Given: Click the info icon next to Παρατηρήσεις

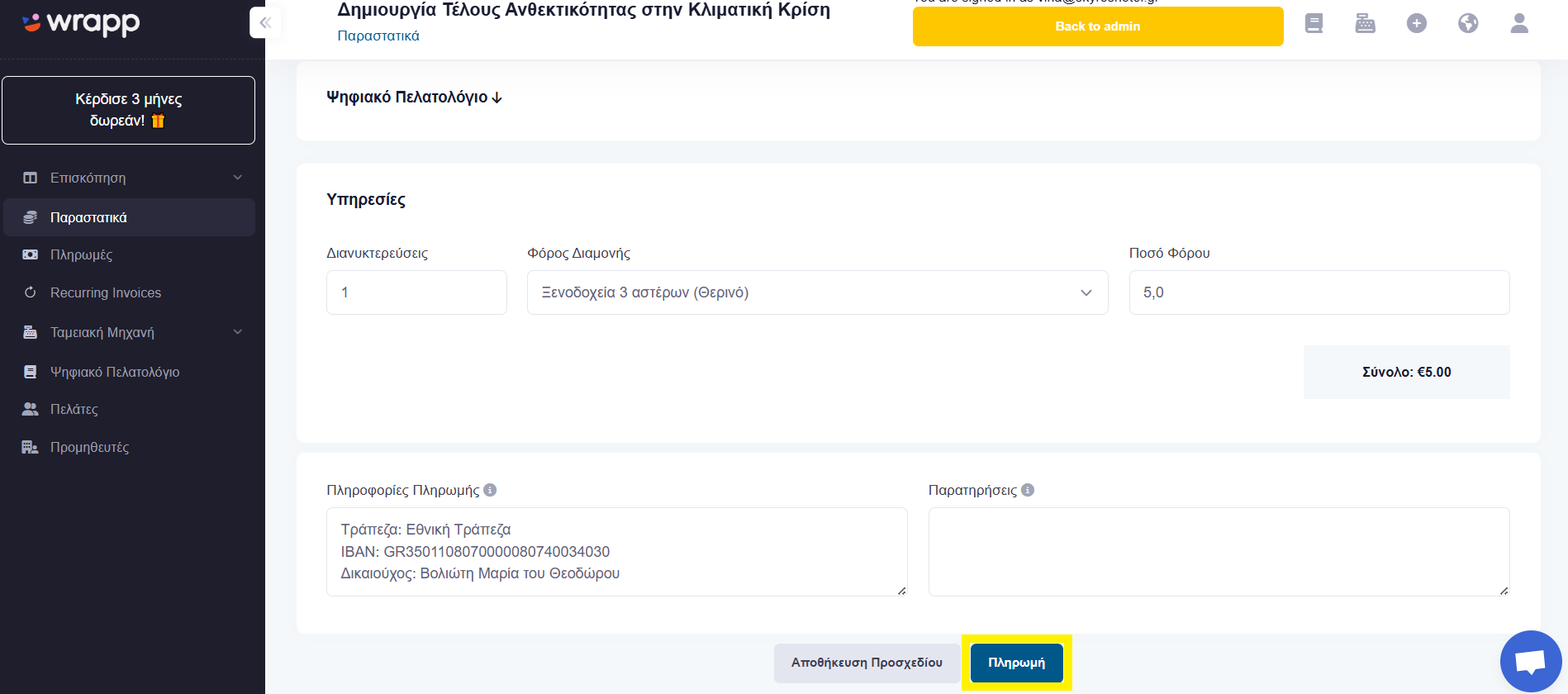Looking at the screenshot, I should pos(1028,490).
